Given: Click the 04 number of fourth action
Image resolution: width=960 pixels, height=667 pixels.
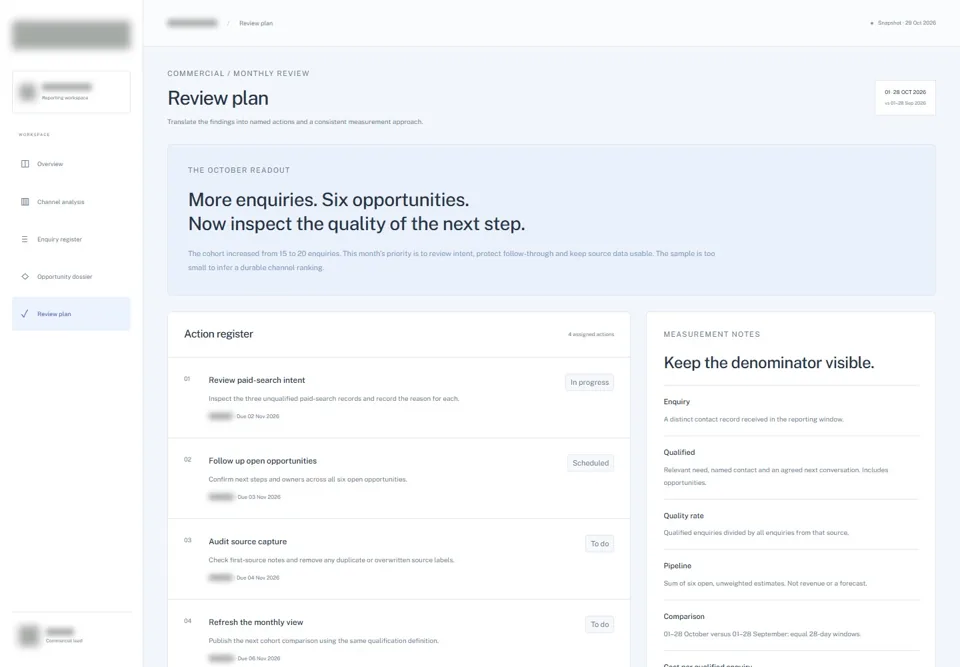Looking at the screenshot, I should (x=187, y=621).
